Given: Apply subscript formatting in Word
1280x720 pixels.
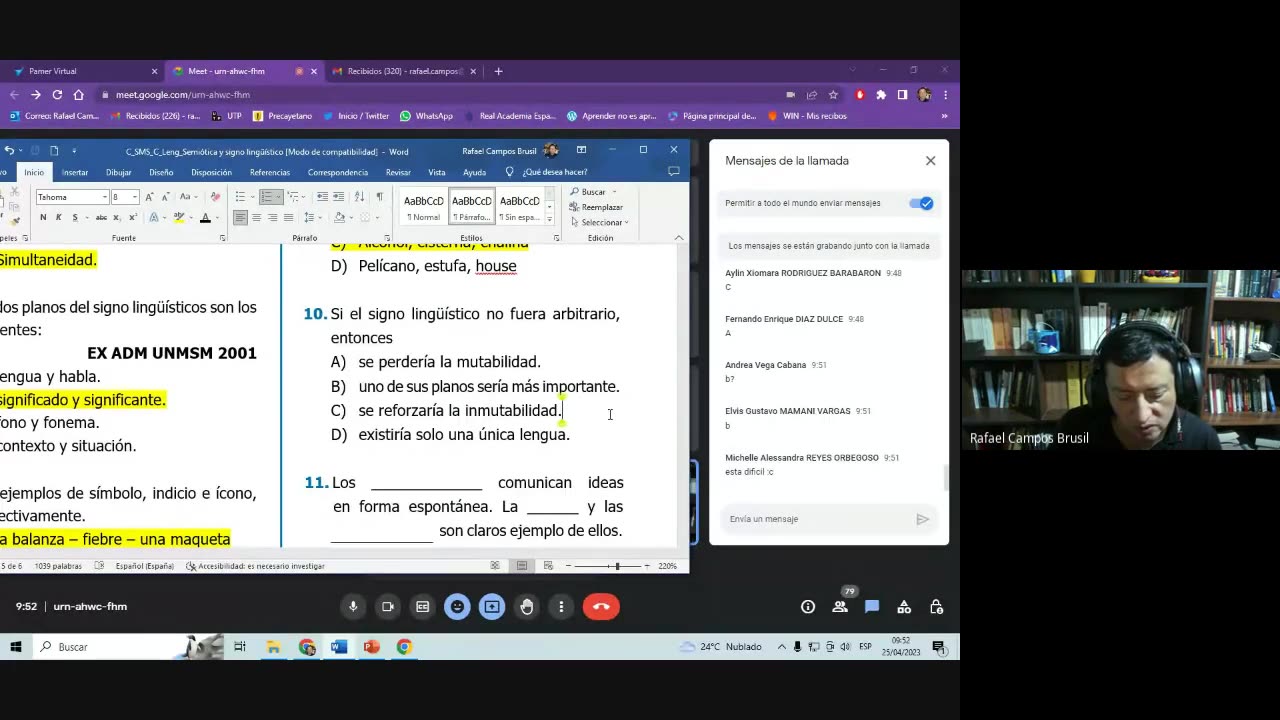Looking at the screenshot, I should point(116,217).
